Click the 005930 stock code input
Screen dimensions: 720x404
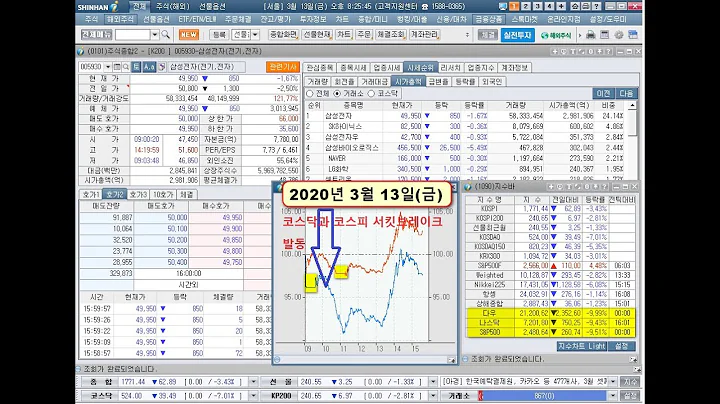91,67
